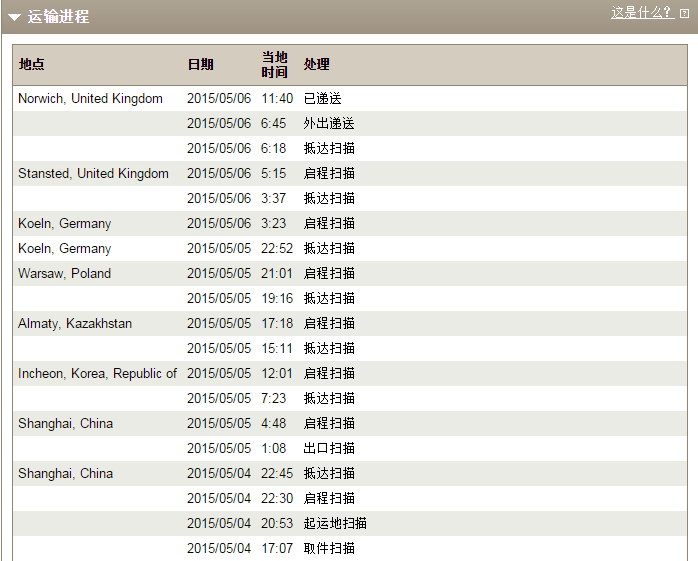Select the Norwich, United Kingdom location
The height and width of the screenshot is (561, 698).
coord(90,99)
